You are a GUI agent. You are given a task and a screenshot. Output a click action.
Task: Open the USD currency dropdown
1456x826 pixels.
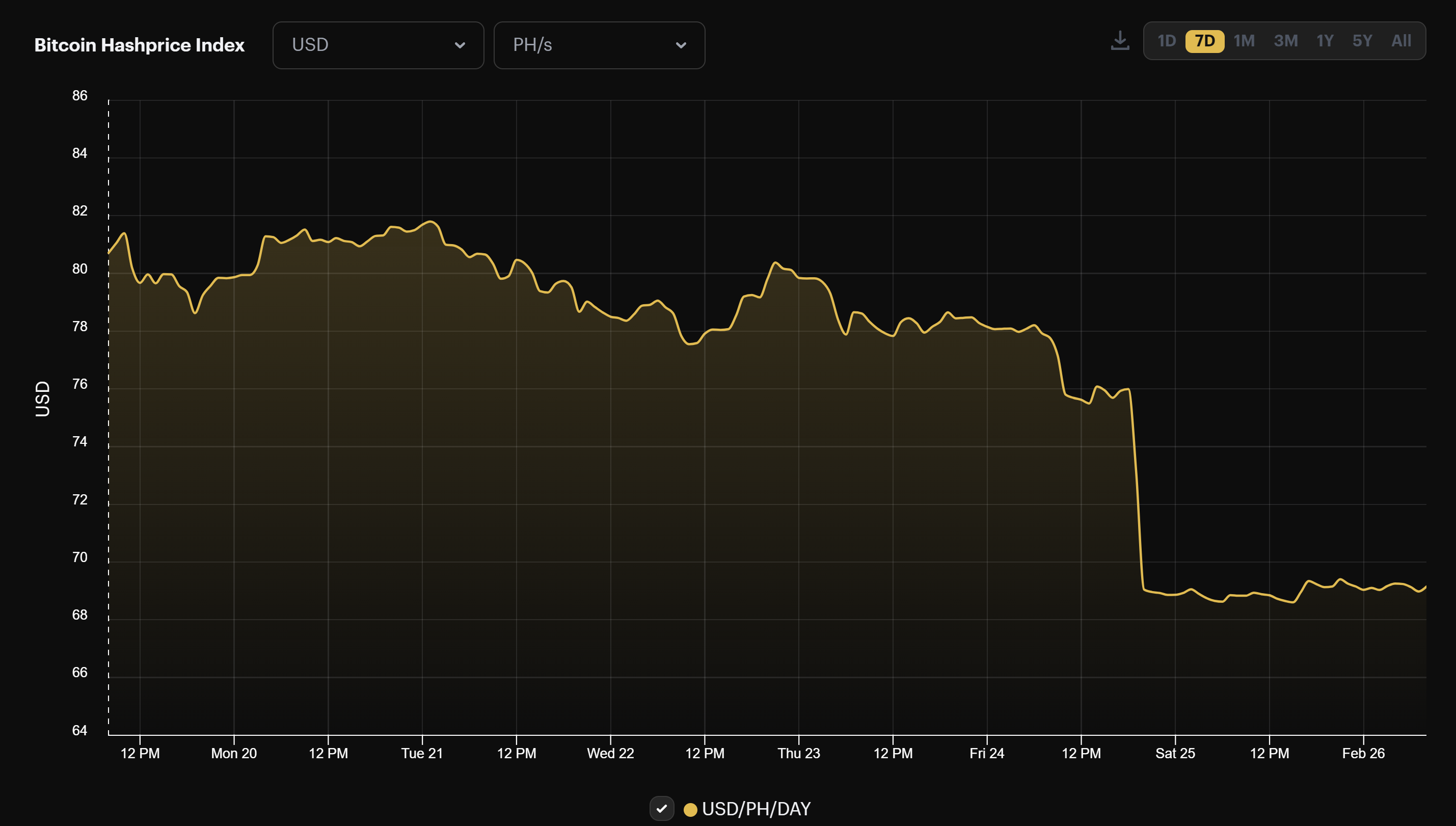(378, 45)
